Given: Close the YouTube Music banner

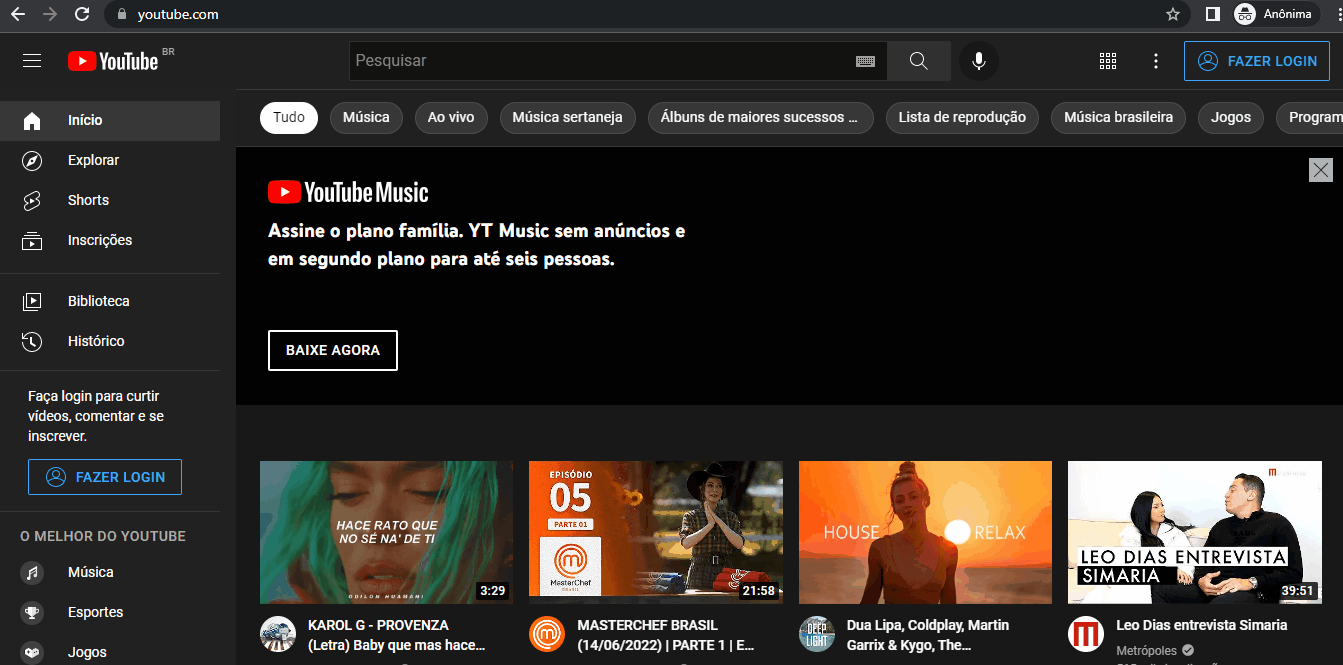Looking at the screenshot, I should click(x=1321, y=170).
